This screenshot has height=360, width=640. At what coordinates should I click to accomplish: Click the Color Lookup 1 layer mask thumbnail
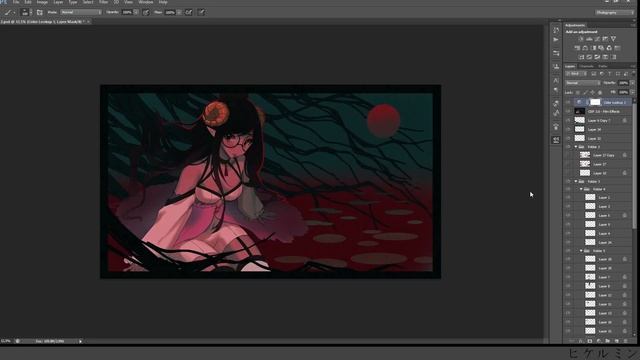(595, 102)
